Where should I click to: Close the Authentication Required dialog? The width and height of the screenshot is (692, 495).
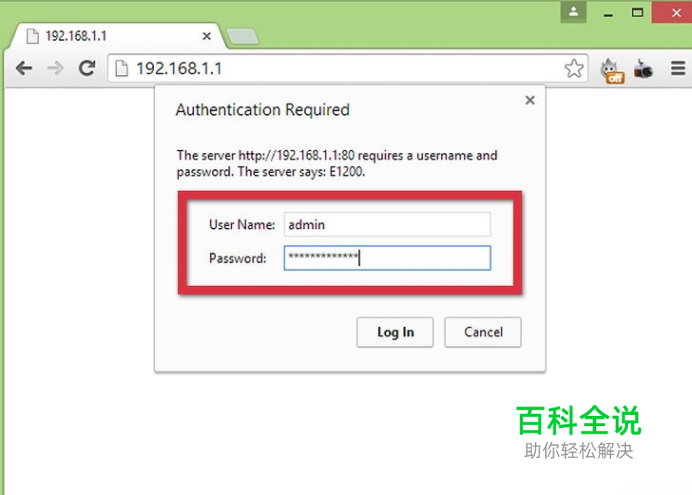(x=530, y=101)
